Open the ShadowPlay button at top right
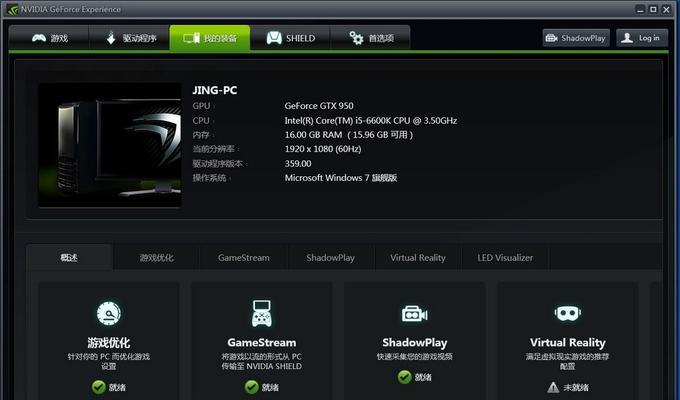680x400 pixels. (576, 38)
